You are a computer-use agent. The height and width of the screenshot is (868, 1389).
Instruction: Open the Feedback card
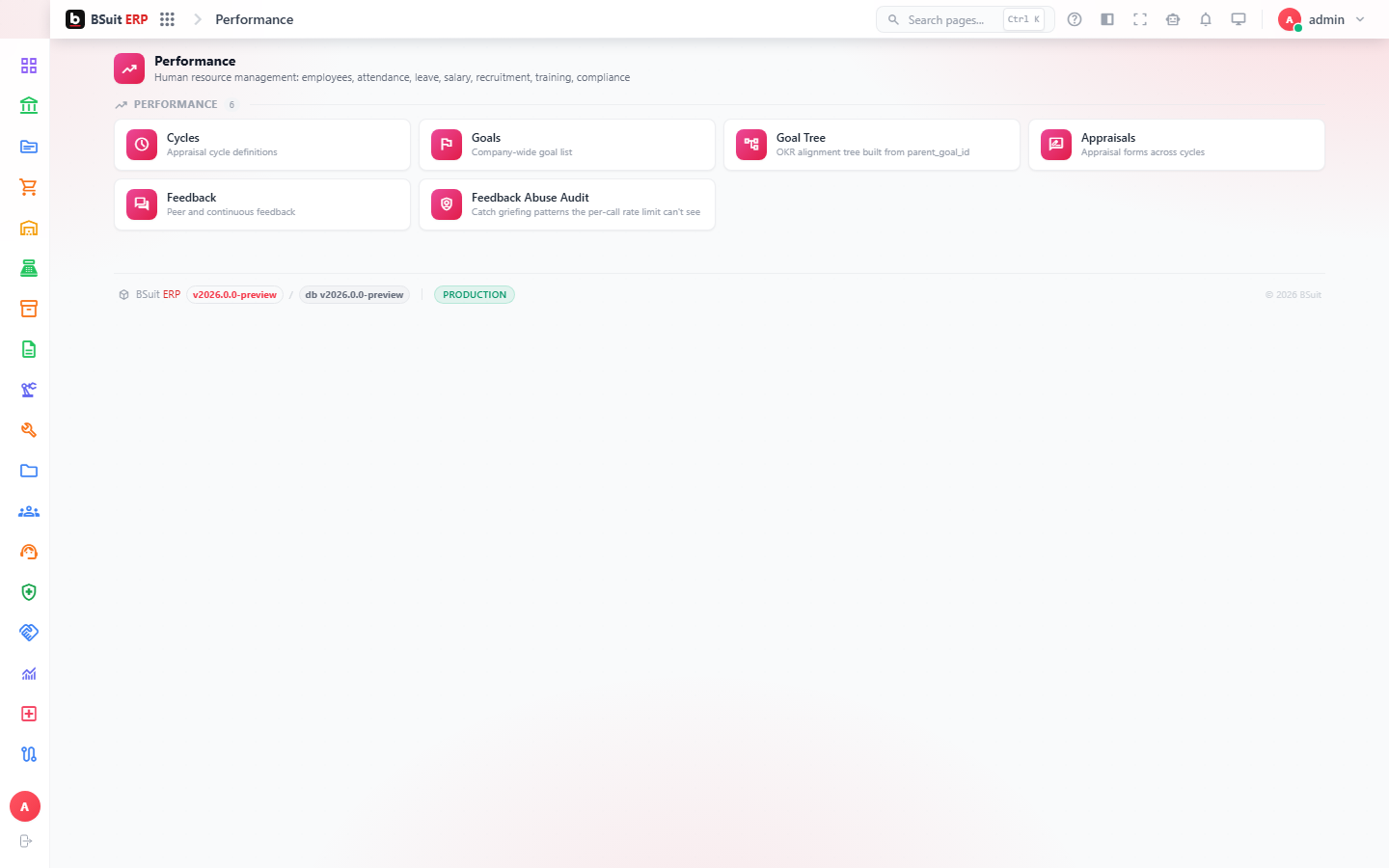(x=262, y=204)
